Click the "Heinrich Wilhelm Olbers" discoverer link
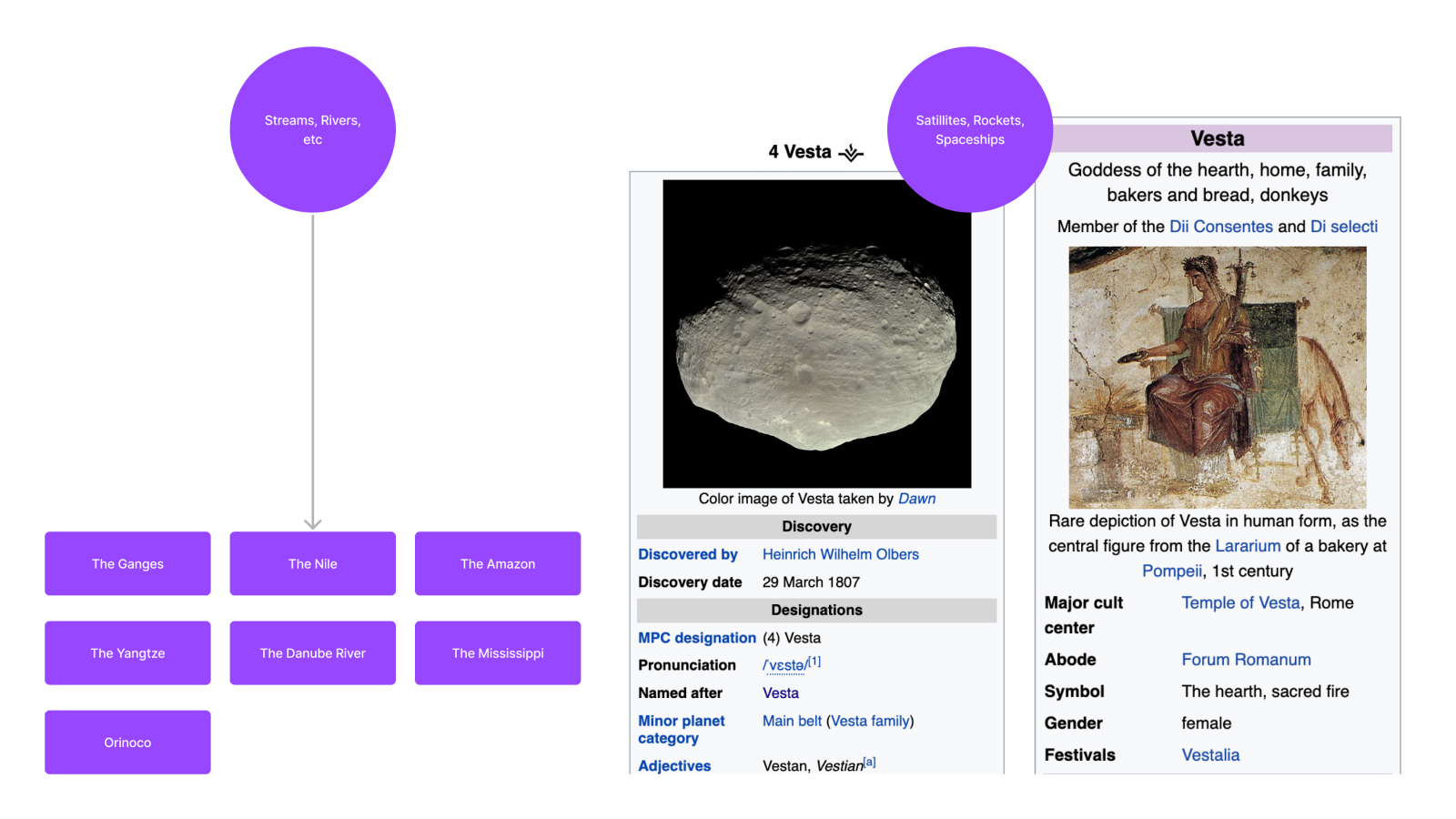 pos(840,554)
